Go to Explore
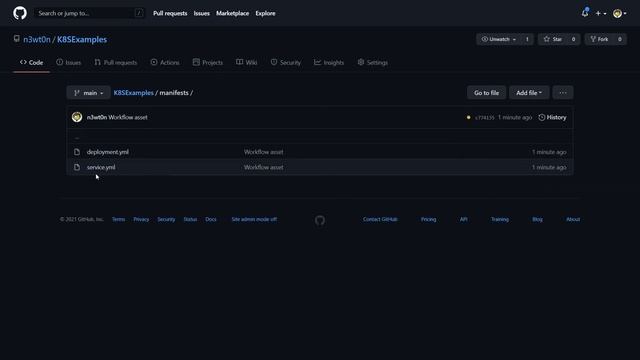 265,13
